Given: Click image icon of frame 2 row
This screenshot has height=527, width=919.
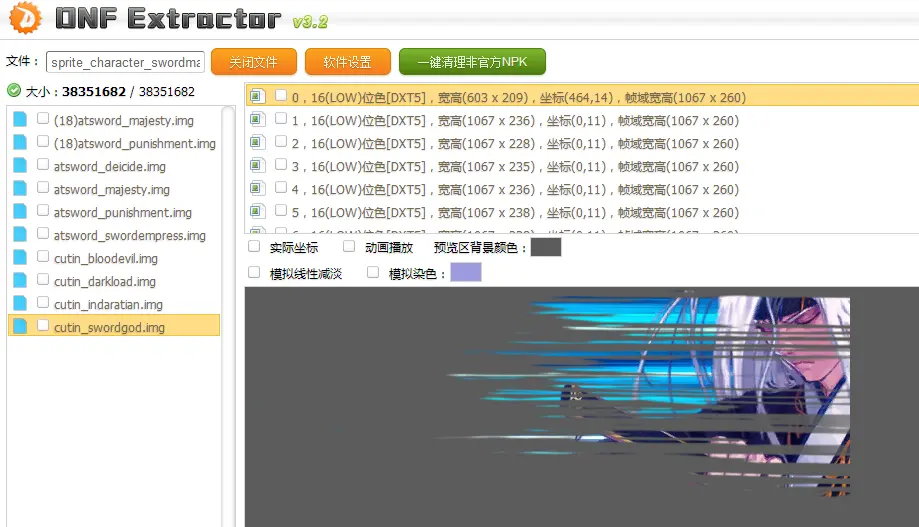Looking at the screenshot, I should (257, 142).
